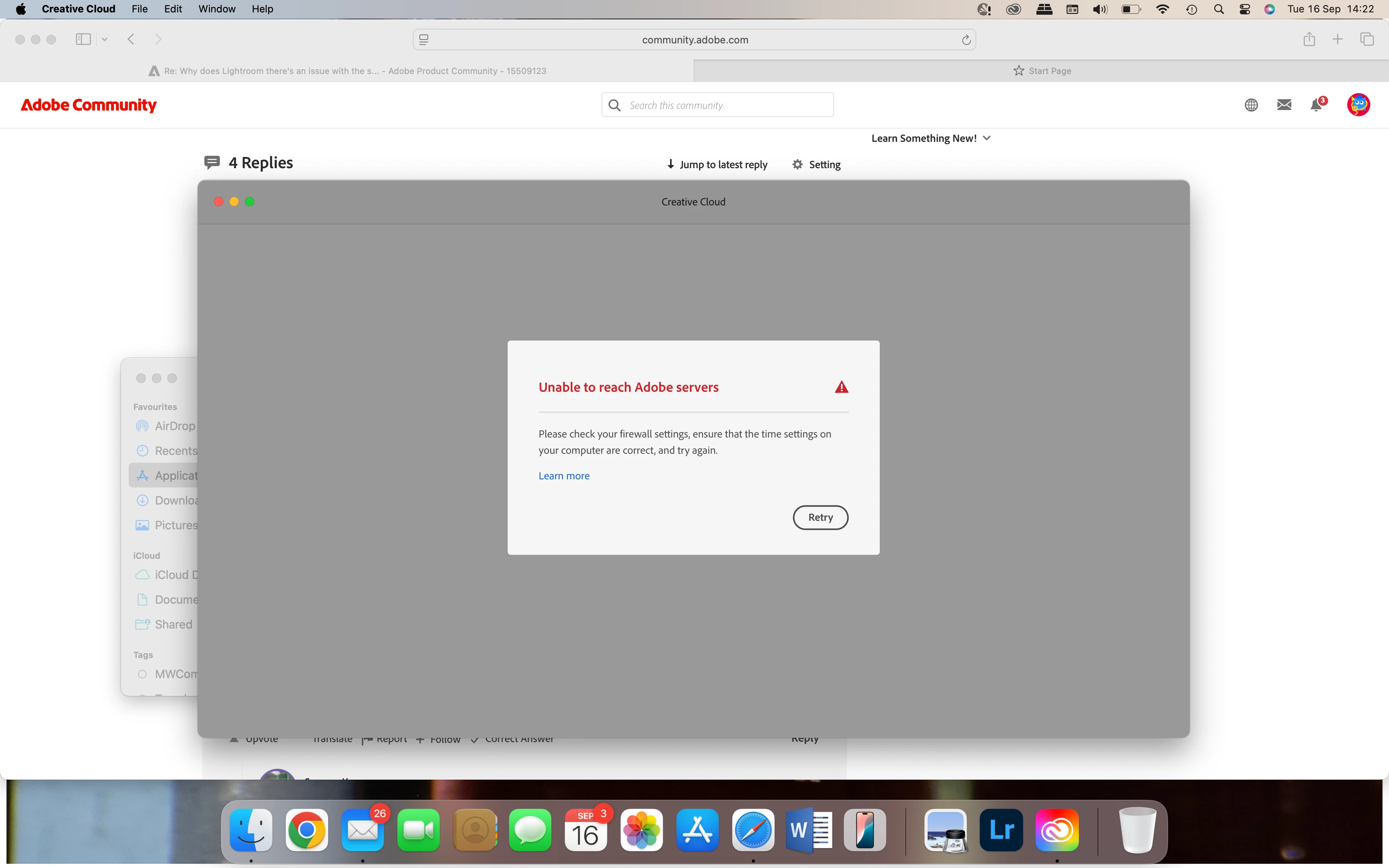Open the File menu

140,9
